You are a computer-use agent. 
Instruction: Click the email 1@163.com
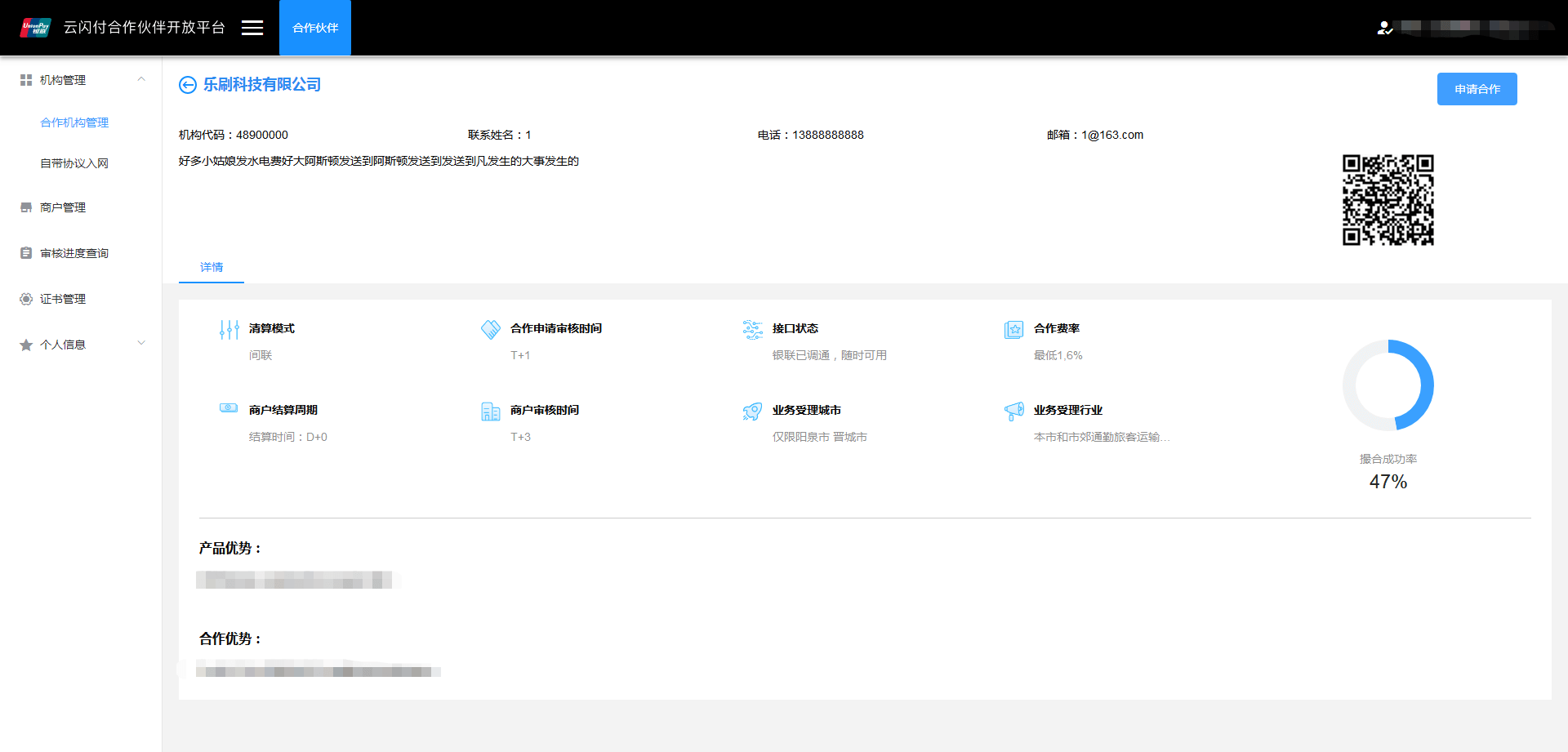tap(1112, 135)
